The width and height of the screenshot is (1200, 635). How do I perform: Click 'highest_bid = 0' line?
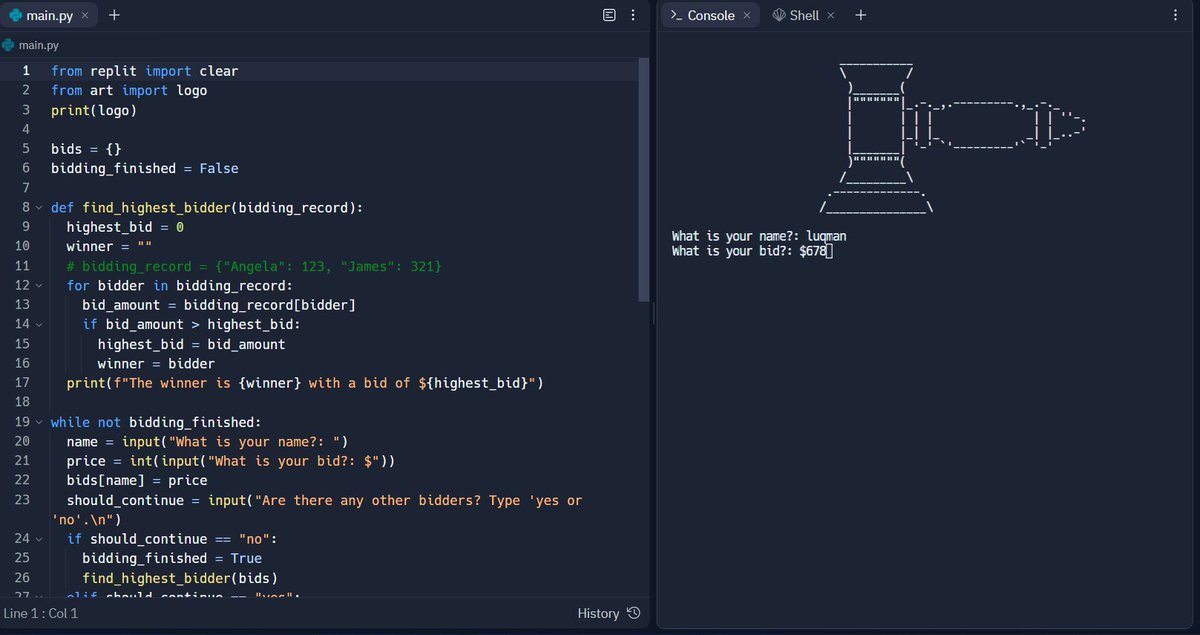[125, 227]
